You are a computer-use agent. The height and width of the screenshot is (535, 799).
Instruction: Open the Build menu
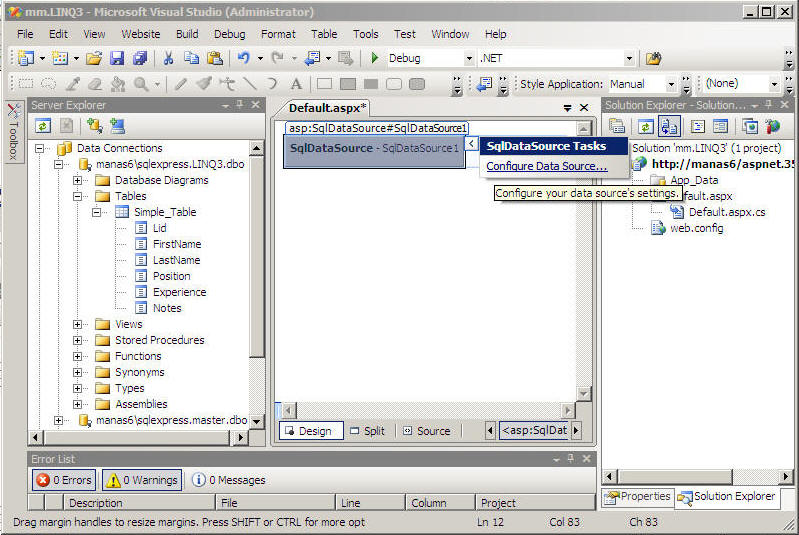pyautogui.click(x=187, y=34)
